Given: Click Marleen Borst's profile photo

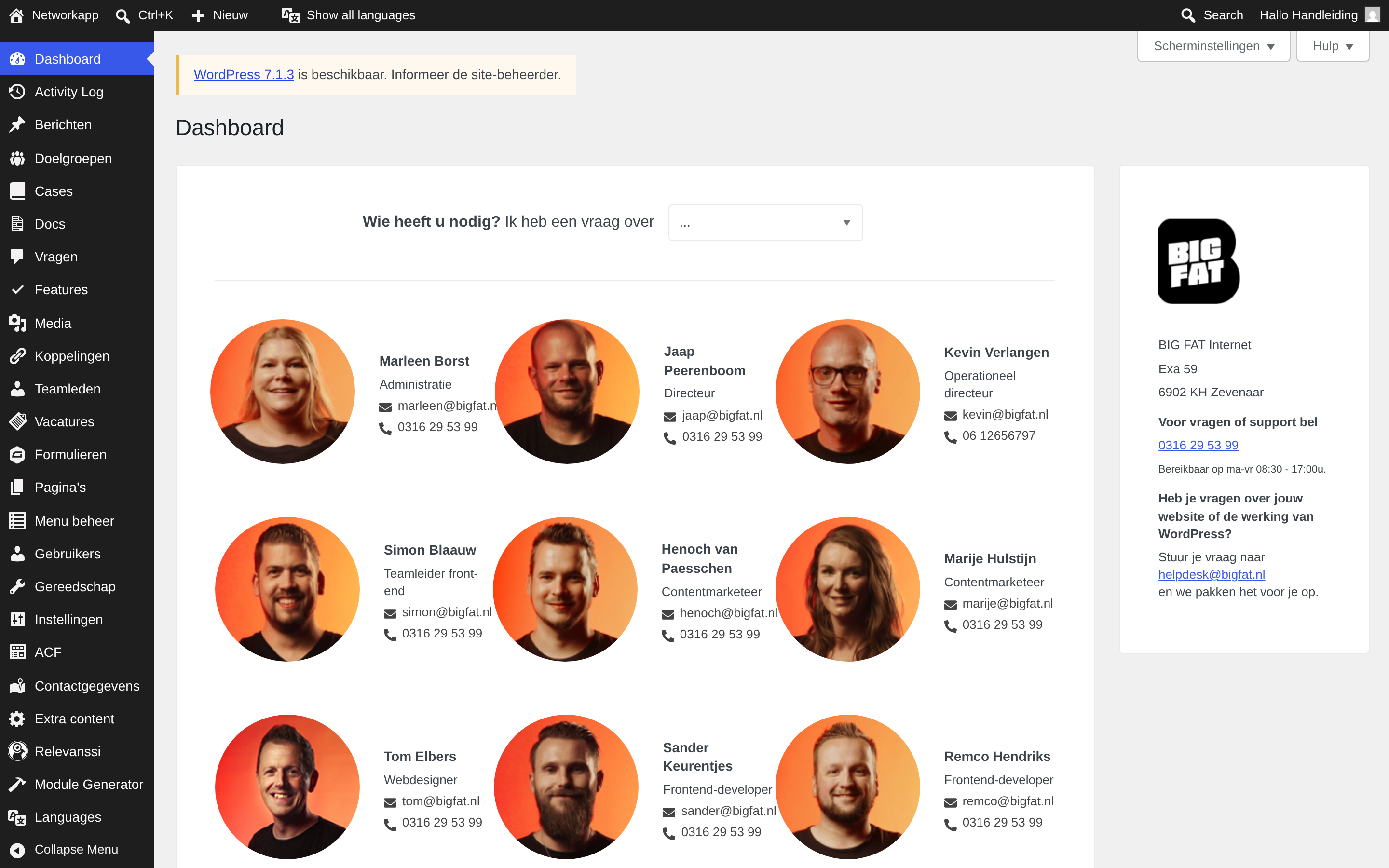Looking at the screenshot, I should 283,391.
